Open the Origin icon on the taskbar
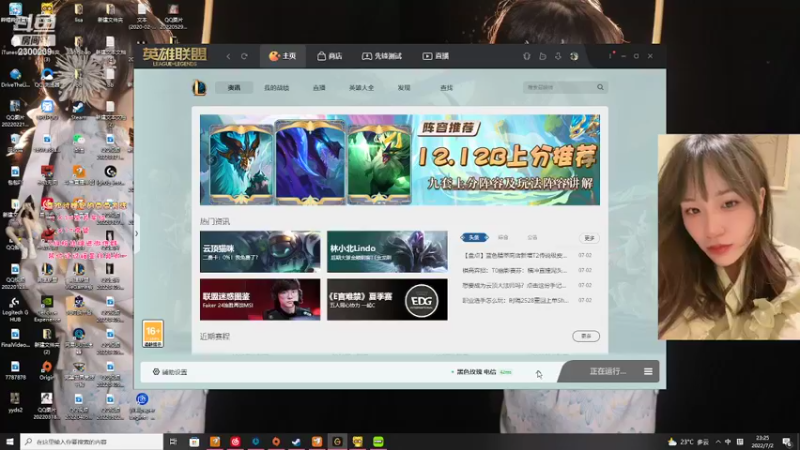The width and height of the screenshot is (800, 450). click(x=276, y=441)
